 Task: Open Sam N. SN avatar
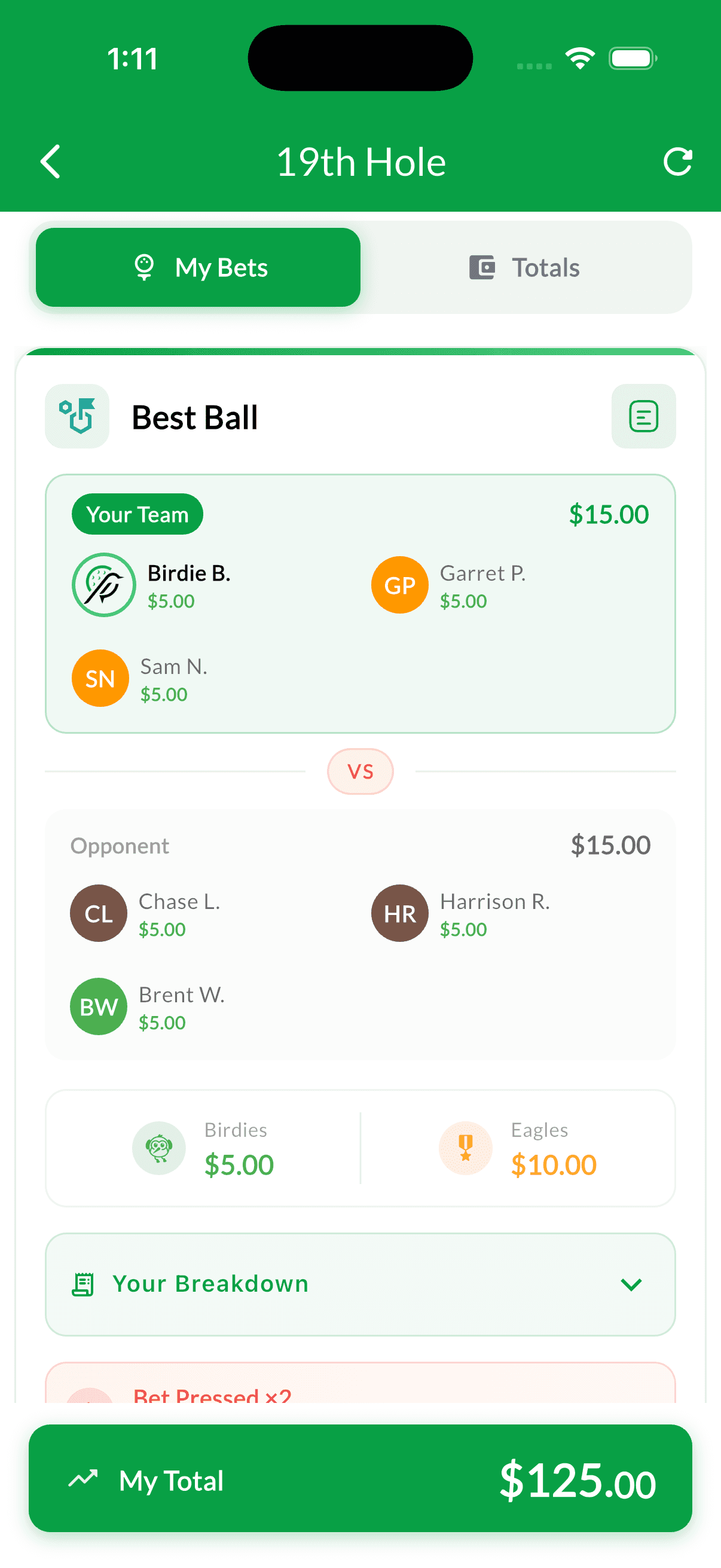pos(100,678)
